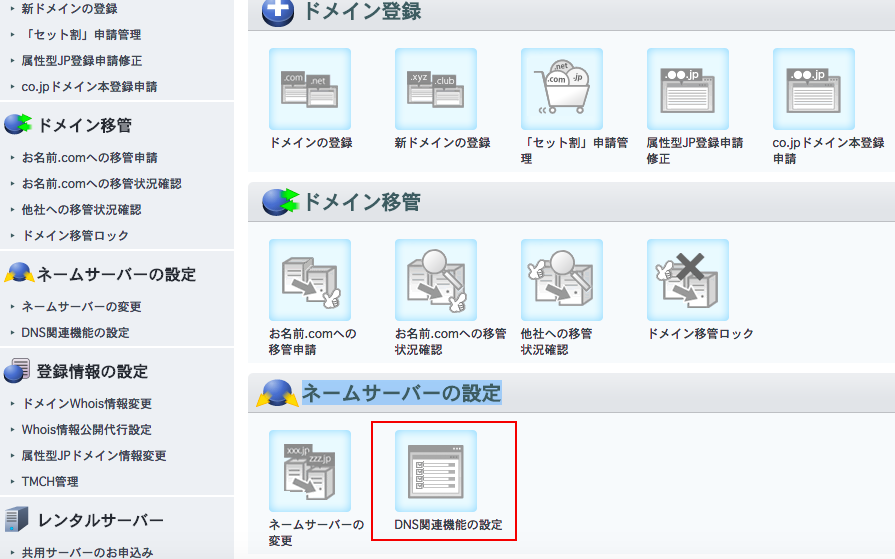Open the 「セット割」申請管理 shopping cart icon
895x559 pixels.
pos(562,89)
